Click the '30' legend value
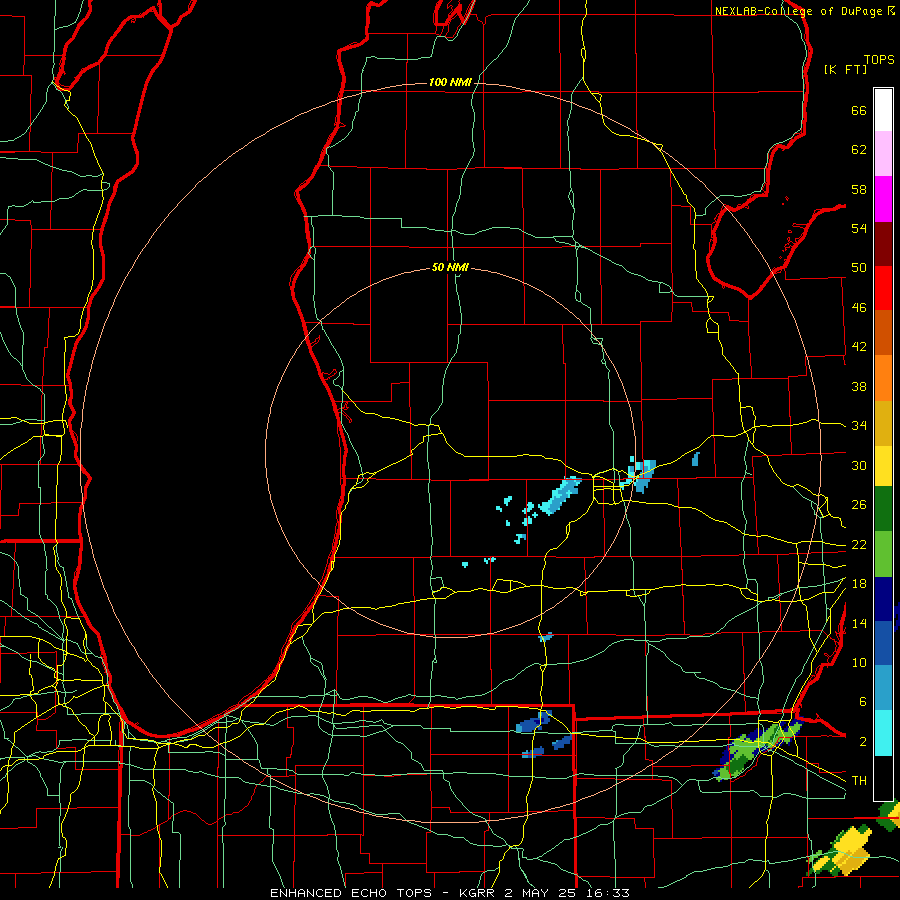900x900 pixels. click(859, 465)
